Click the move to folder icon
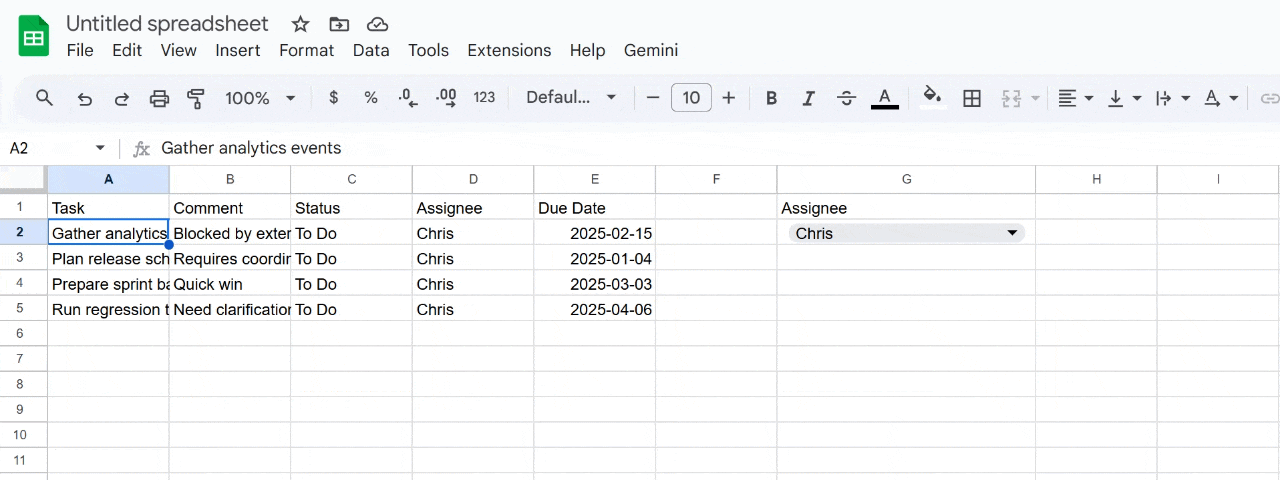 tap(339, 24)
